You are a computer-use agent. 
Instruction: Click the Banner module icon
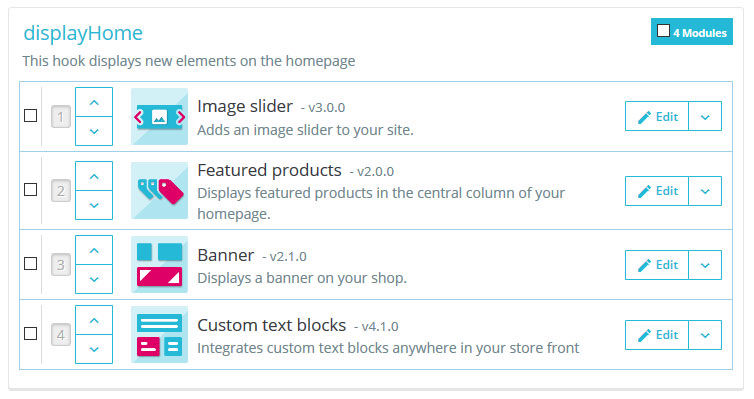[159, 264]
